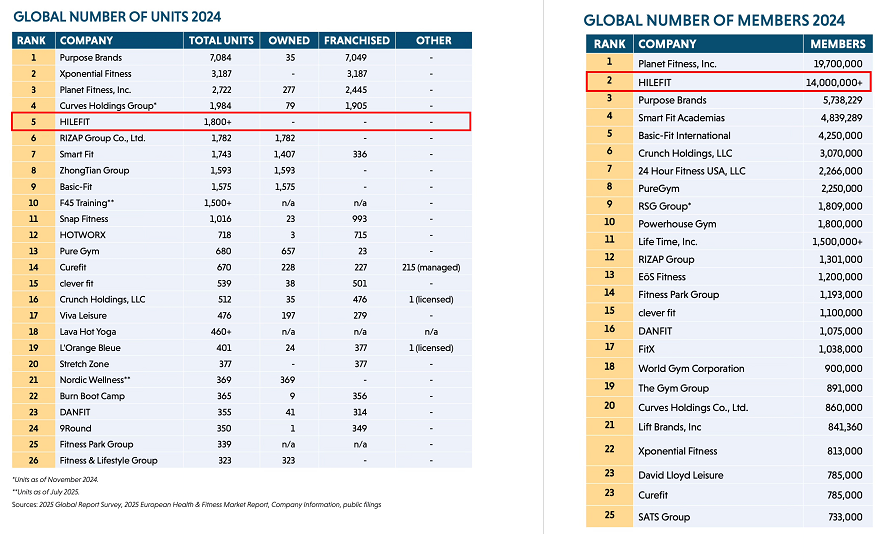Select 'Smart Fit' company cell
Image resolution: width=882 pixels, height=534 pixels.
pos(76,154)
